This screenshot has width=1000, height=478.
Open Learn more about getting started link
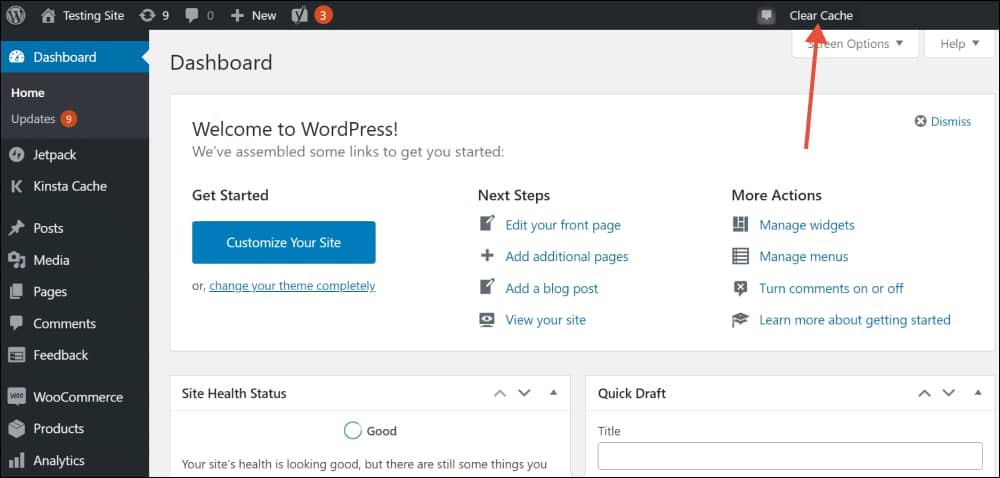855,320
